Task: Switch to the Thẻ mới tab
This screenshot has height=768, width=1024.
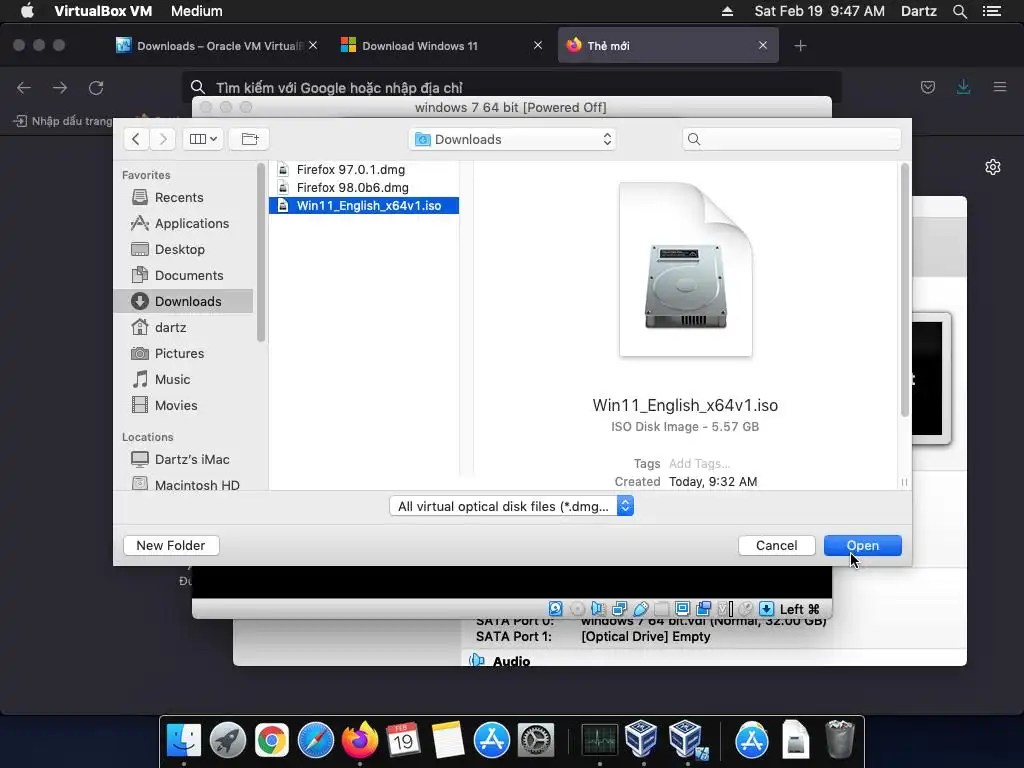Action: click(x=667, y=46)
